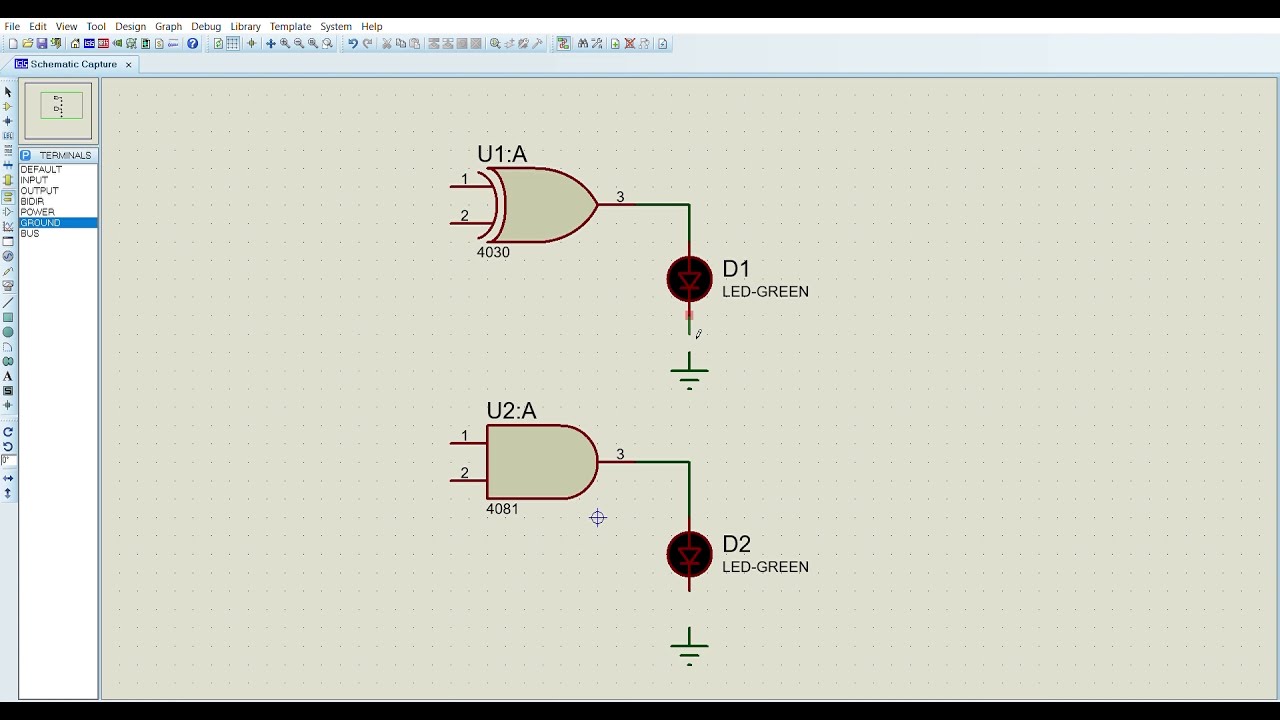The width and height of the screenshot is (1280, 720).
Task: Zoom out of the schematic
Action: (x=299, y=44)
